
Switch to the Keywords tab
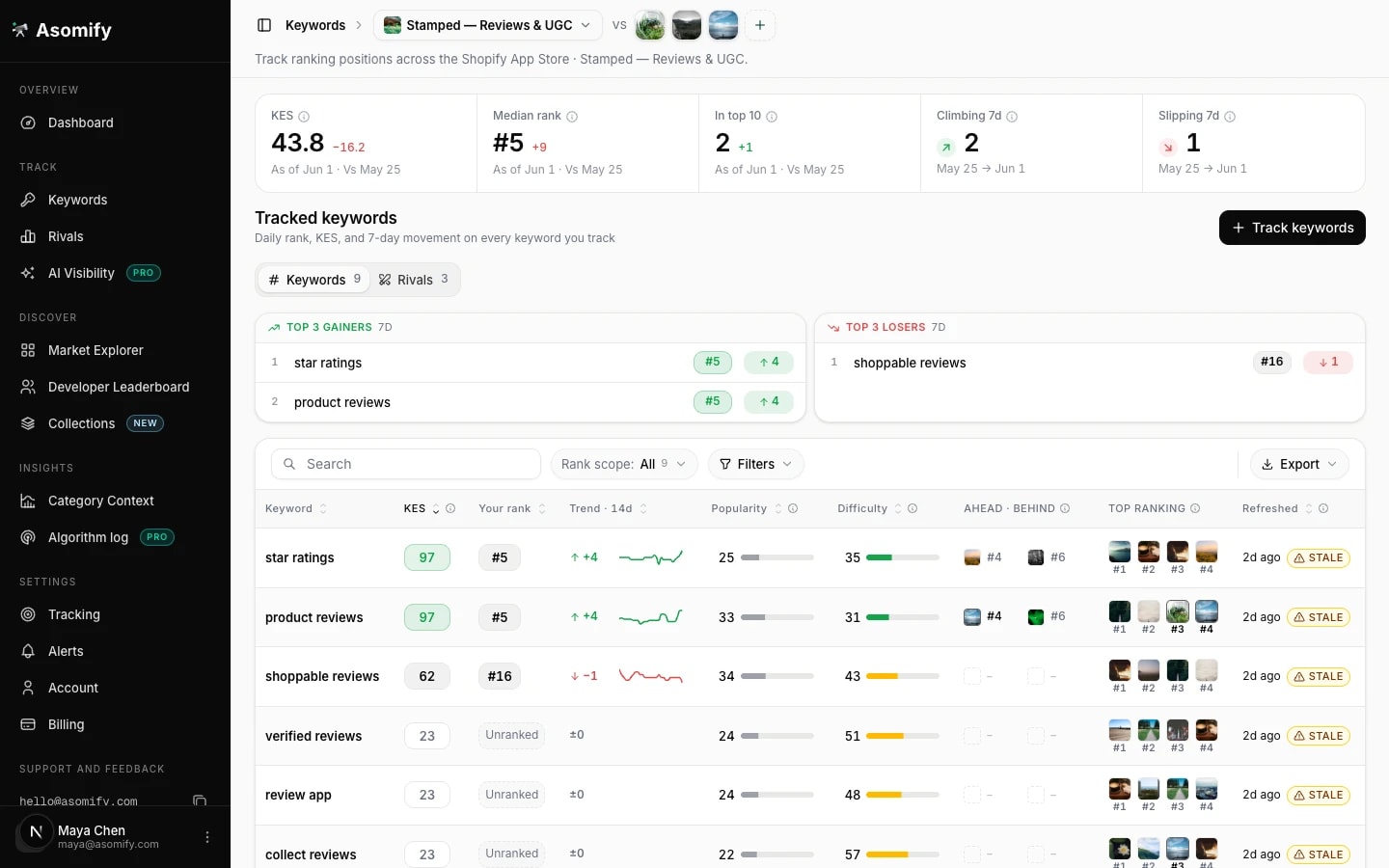tap(314, 280)
